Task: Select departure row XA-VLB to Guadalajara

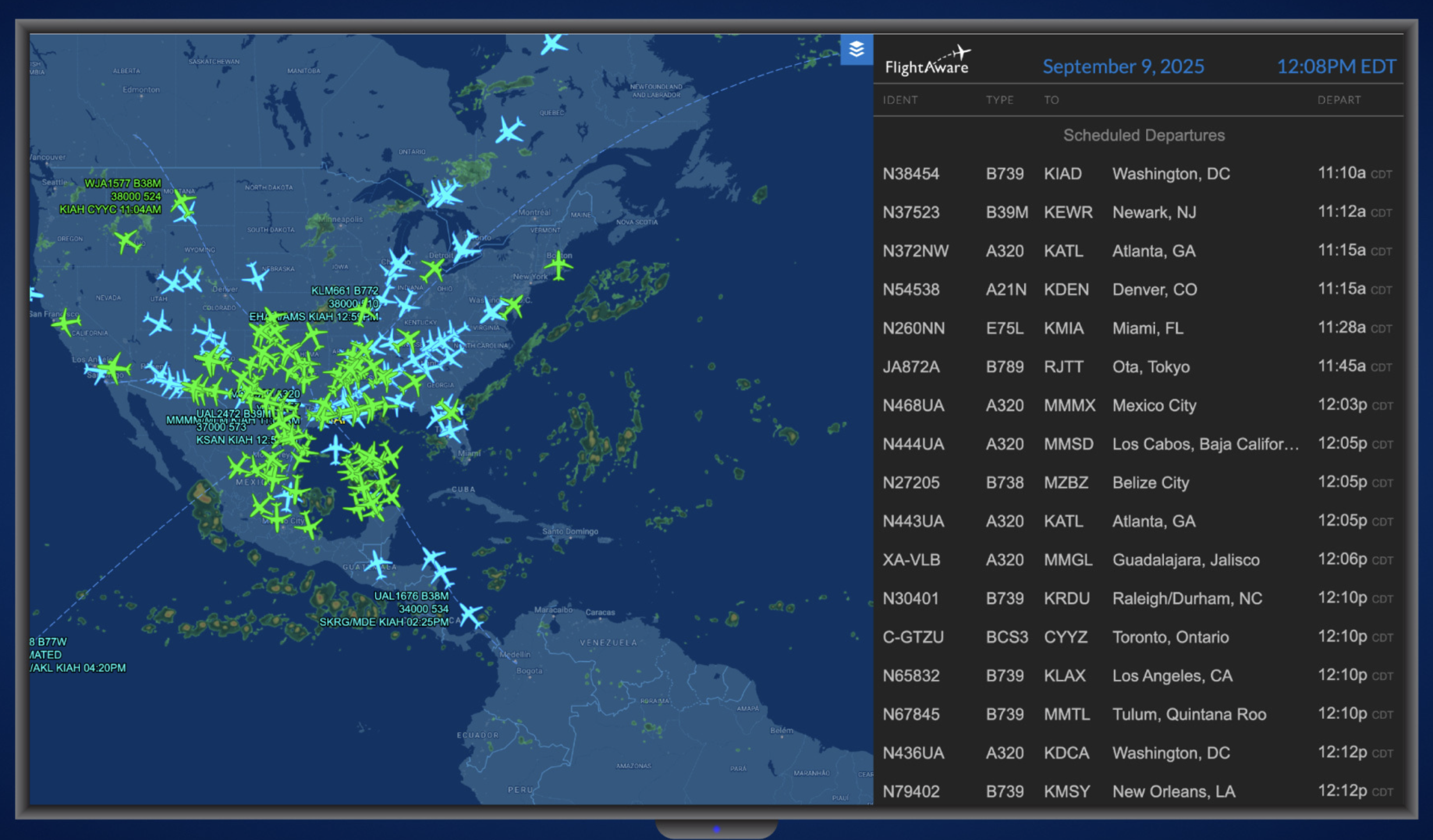Action: click(x=1138, y=560)
